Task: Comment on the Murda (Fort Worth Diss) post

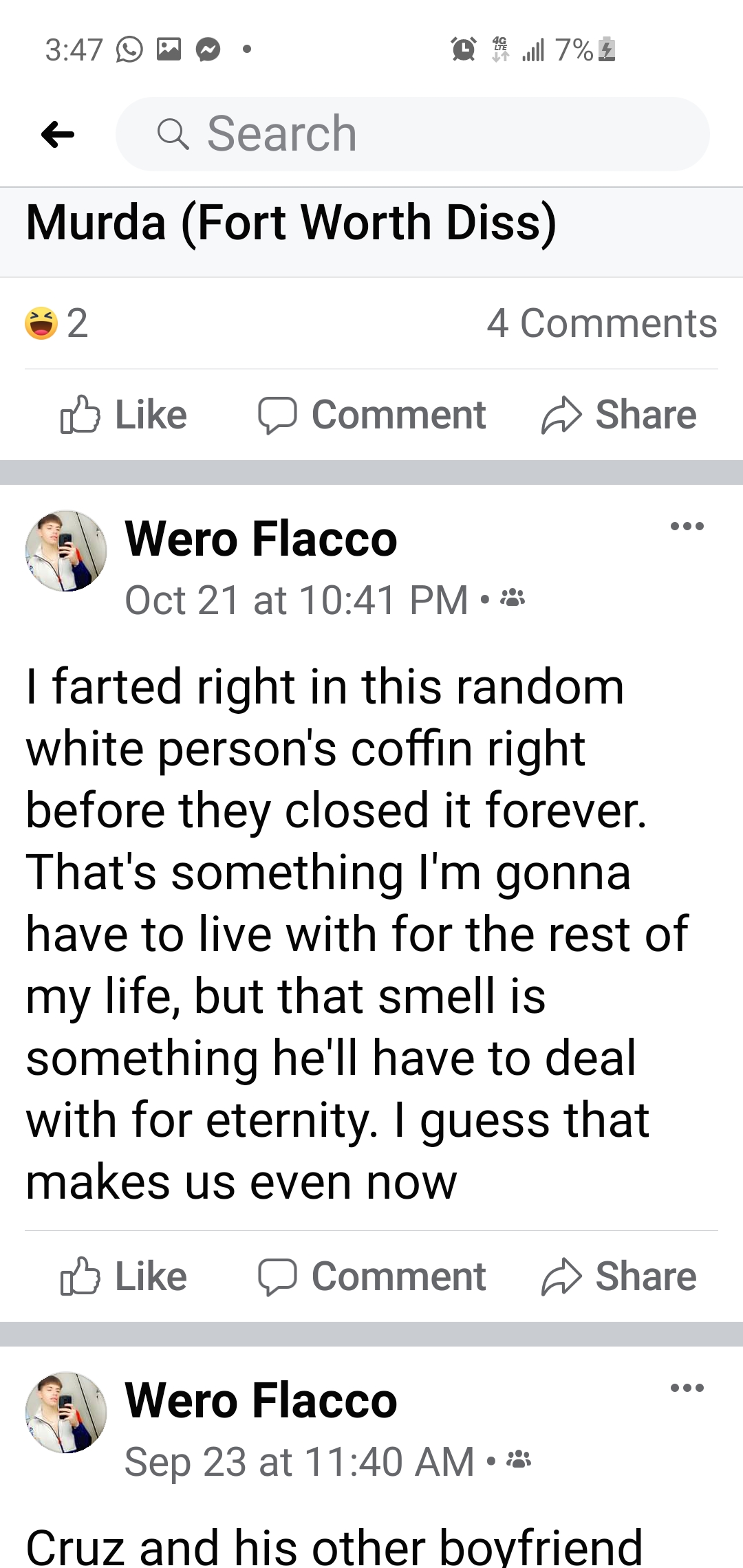Action: click(372, 415)
